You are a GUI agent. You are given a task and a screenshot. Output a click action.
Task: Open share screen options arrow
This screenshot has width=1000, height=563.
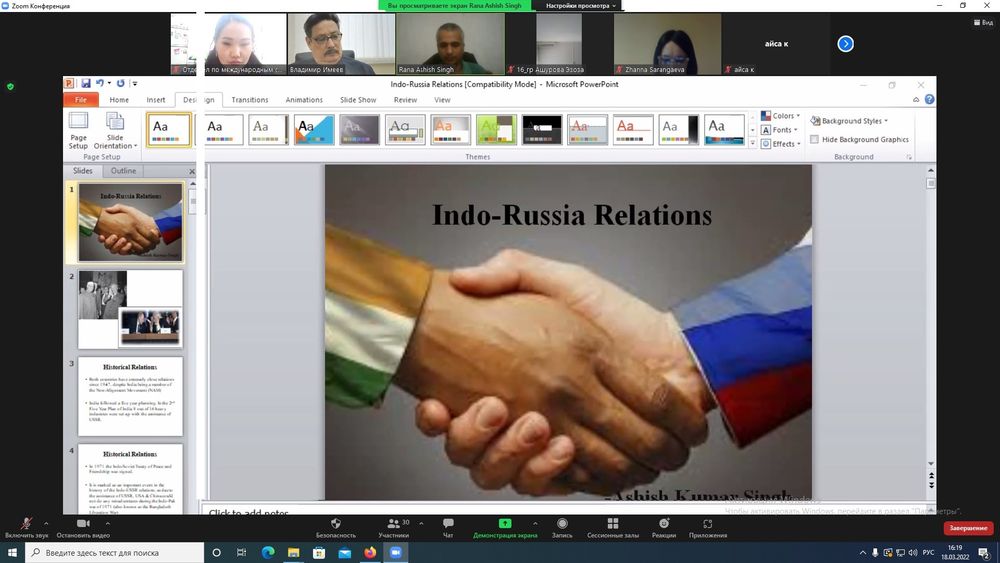535,523
